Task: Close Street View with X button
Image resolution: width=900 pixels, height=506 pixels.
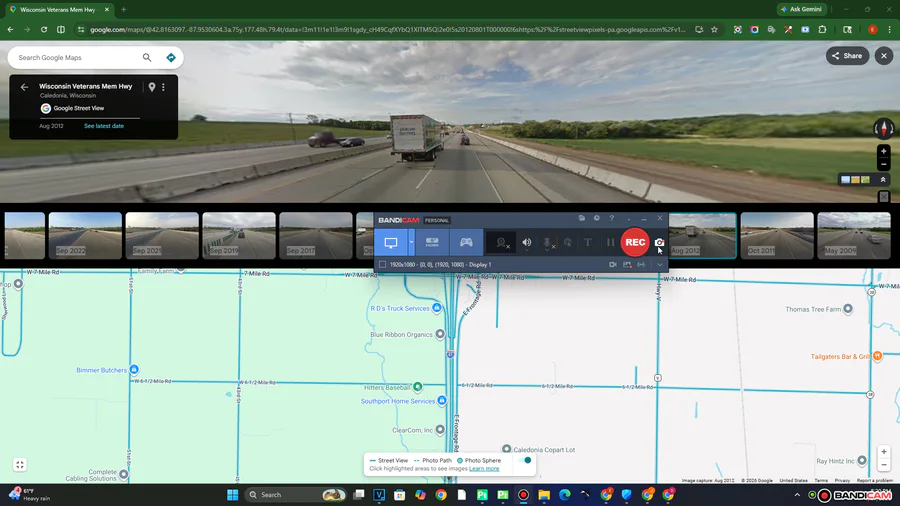Action: 884,56
